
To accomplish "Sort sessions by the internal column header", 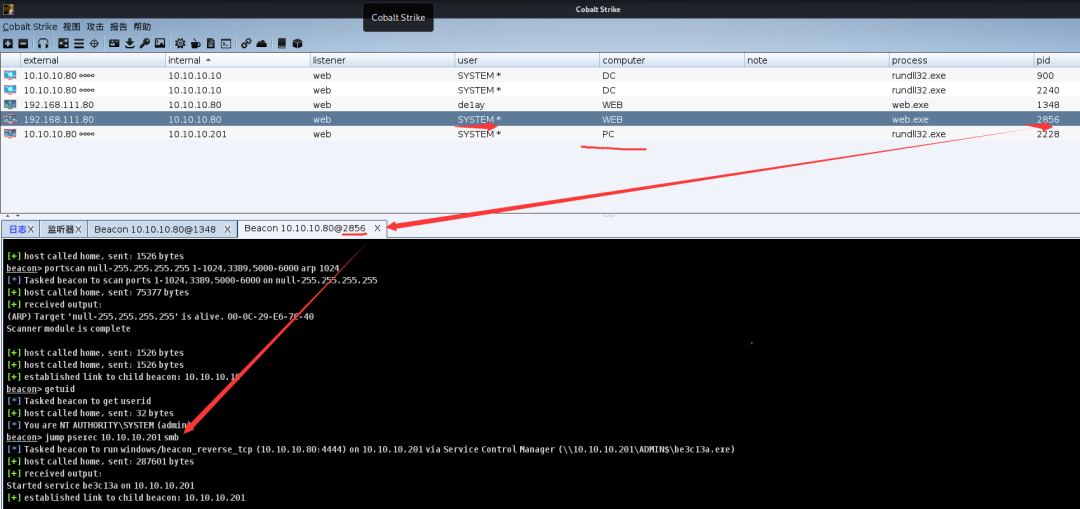I will tap(238, 60).
